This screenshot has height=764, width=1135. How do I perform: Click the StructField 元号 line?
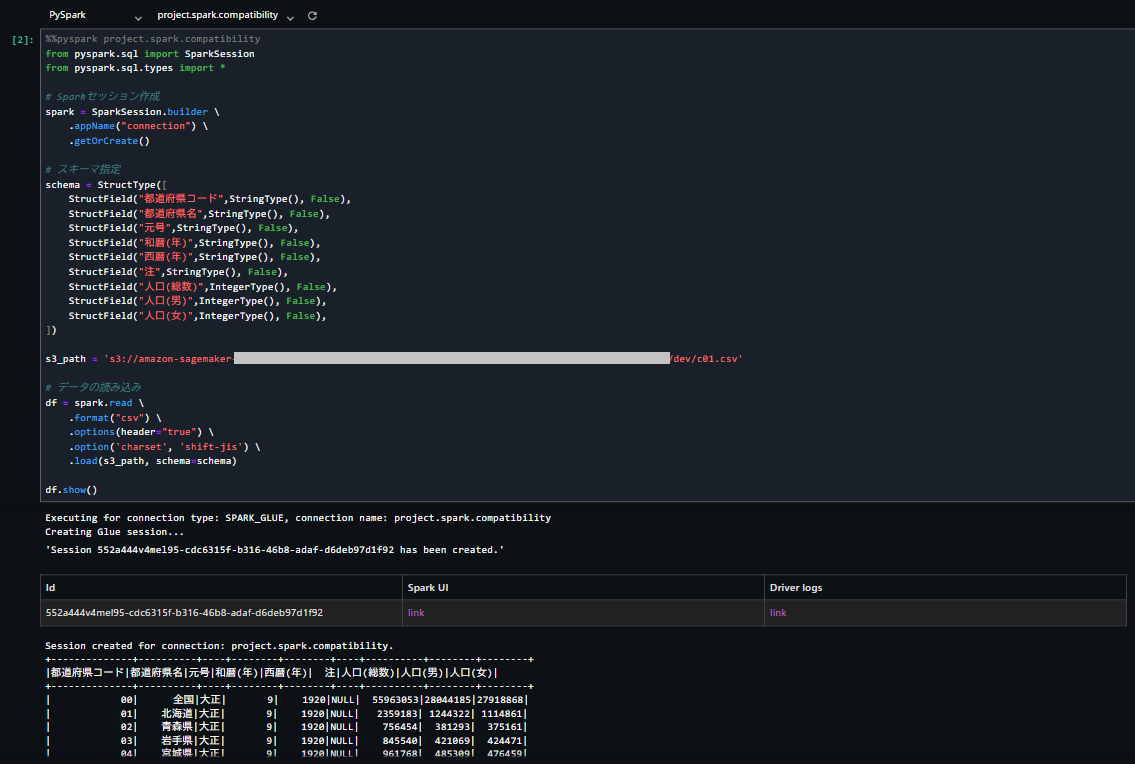click(183, 228)
